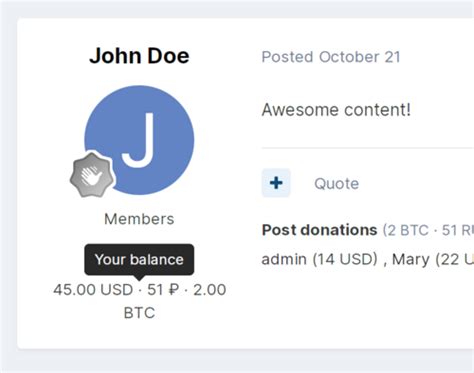Click the plus multiquote icon button
Image resolution: width=474 pixels, height=373 pixels.
(x=276, y=183)
